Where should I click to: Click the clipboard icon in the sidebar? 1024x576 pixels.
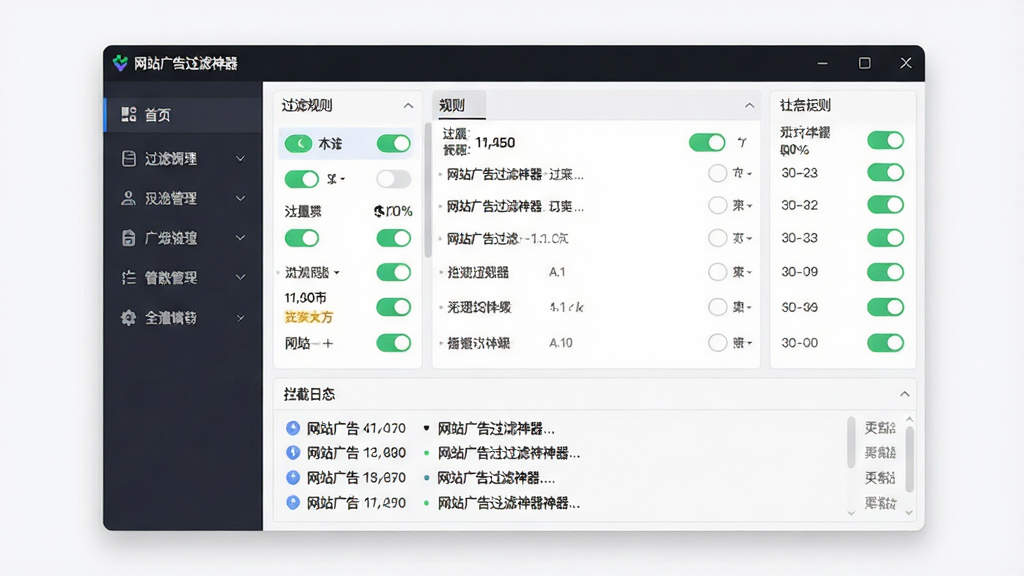click(129, 238)
